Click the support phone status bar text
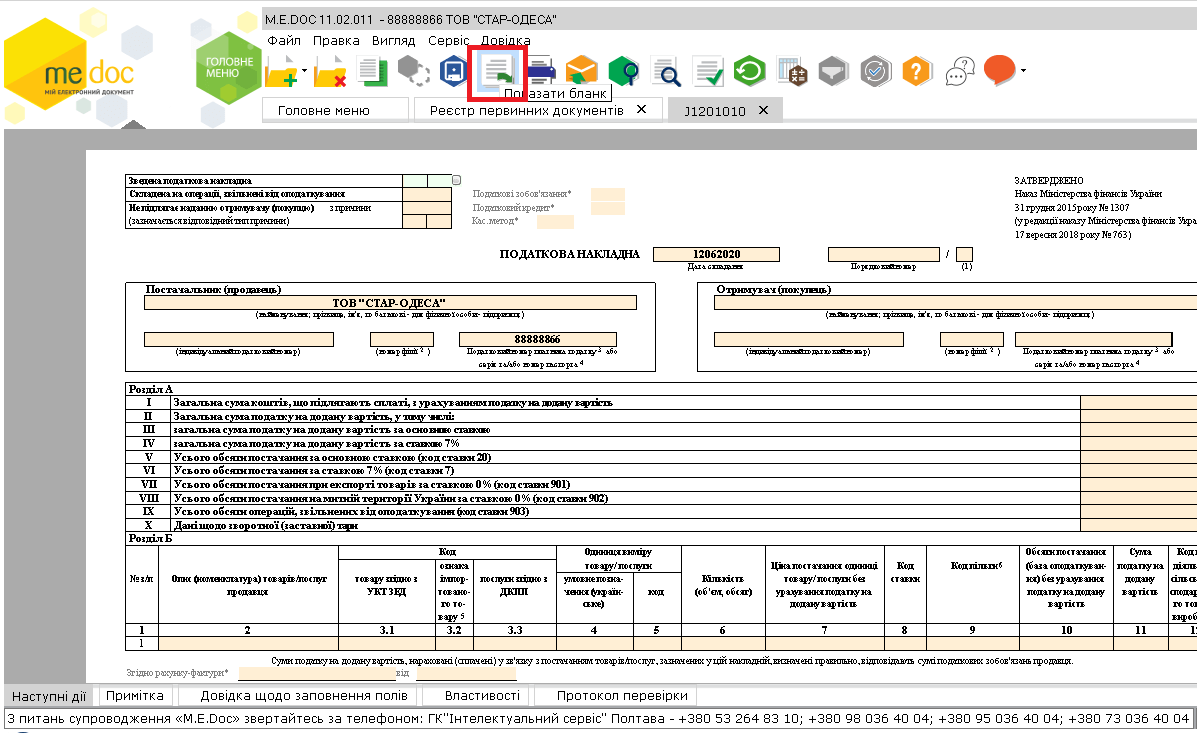This screenshot has height=733, width=1197. pos(598,718)
